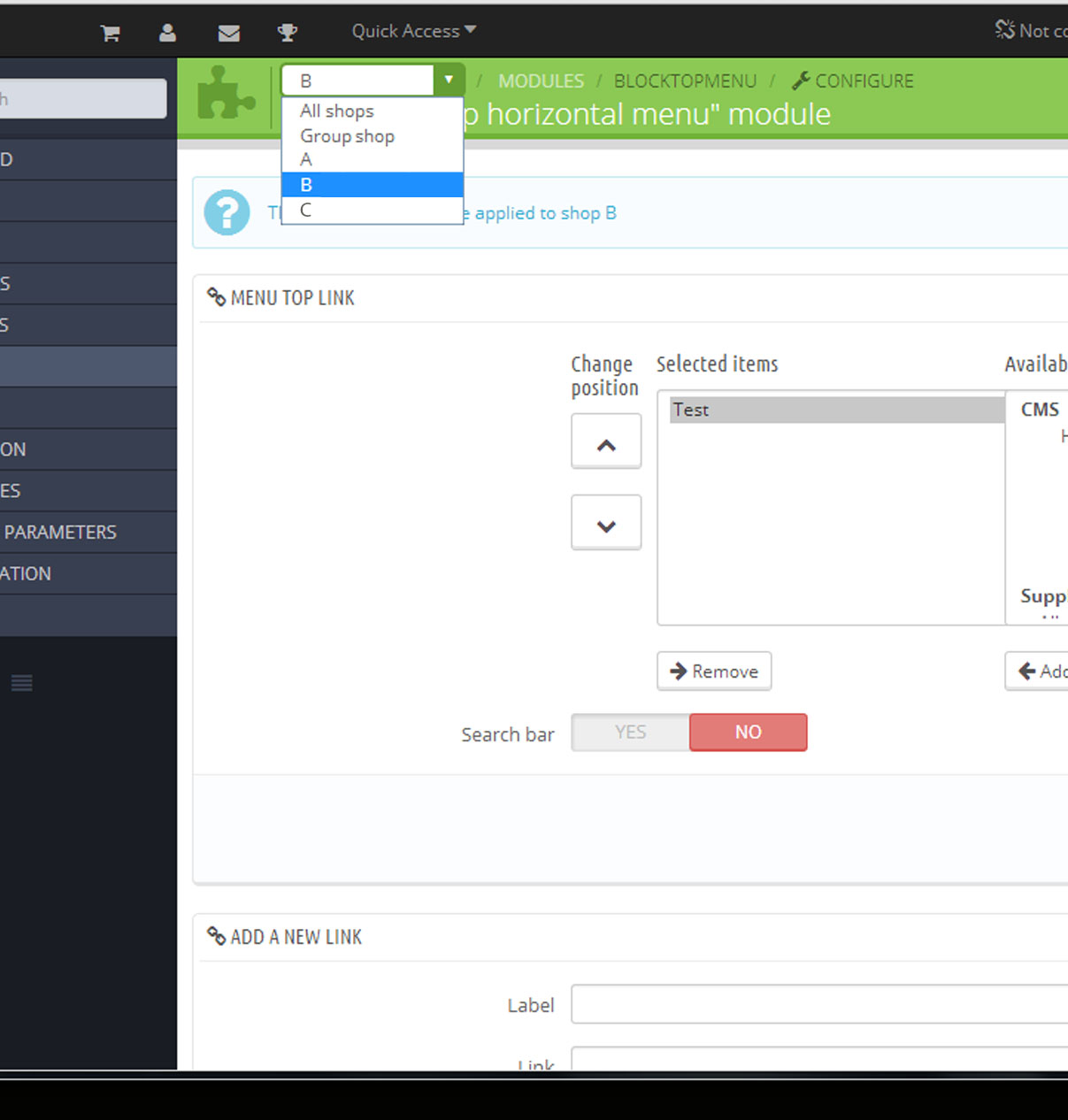Image resolution: width=1068 pixels, height=1120 pixels.
Task: Click the green puzzle piece module icon
Action: coord(227,93)
